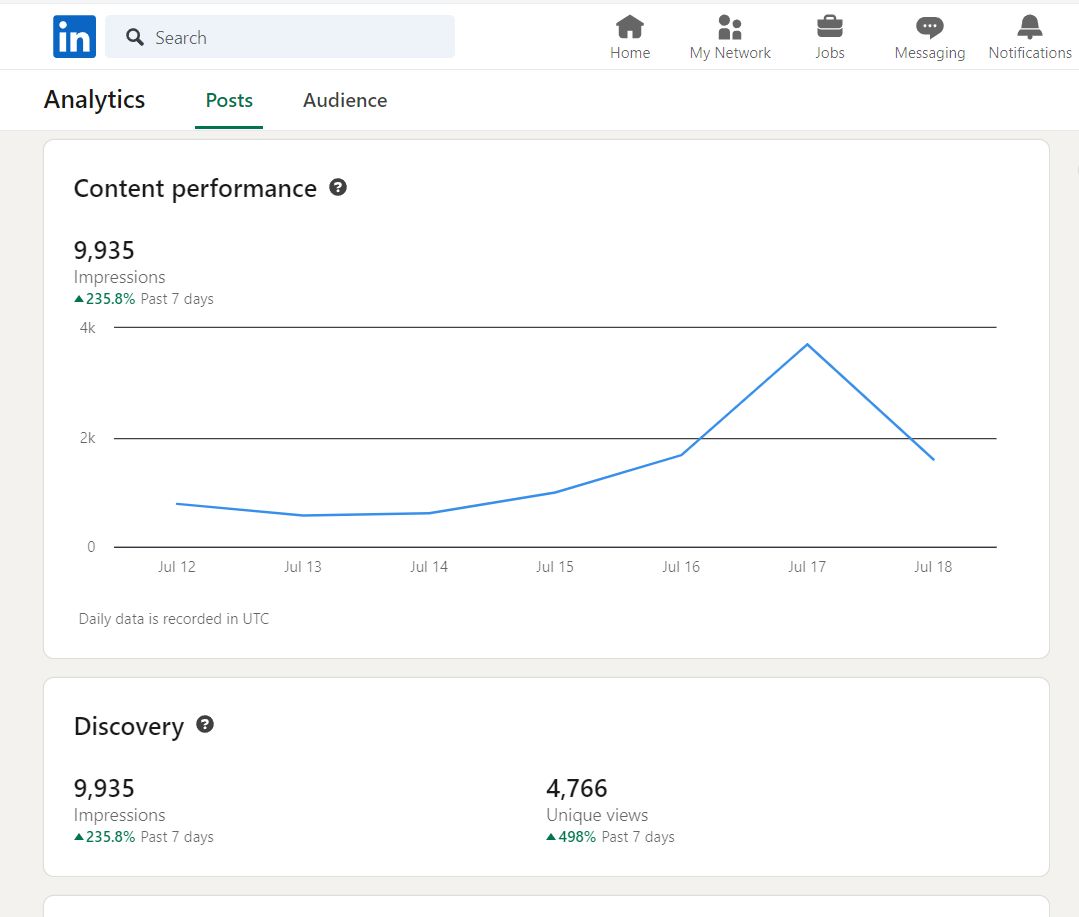Image resolution: width=1079 pixels, height=917 pixels.
Task: Open the Jobs briefcase icon
Action: [829, 27]
